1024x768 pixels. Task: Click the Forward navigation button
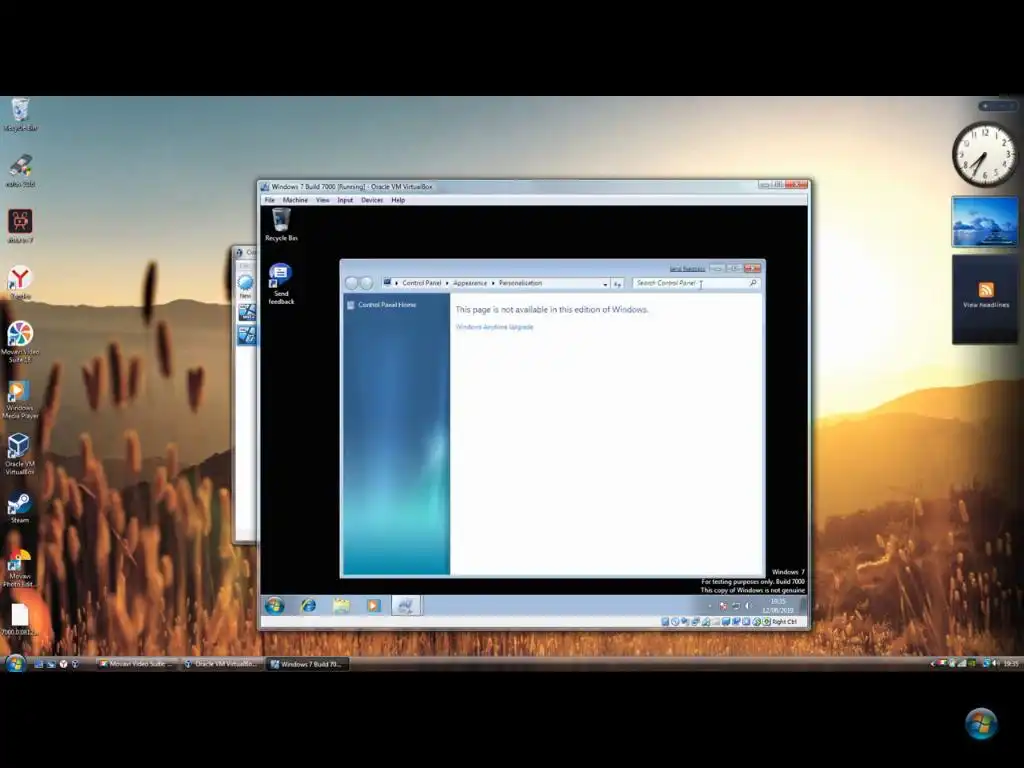(x=366, y=283)
